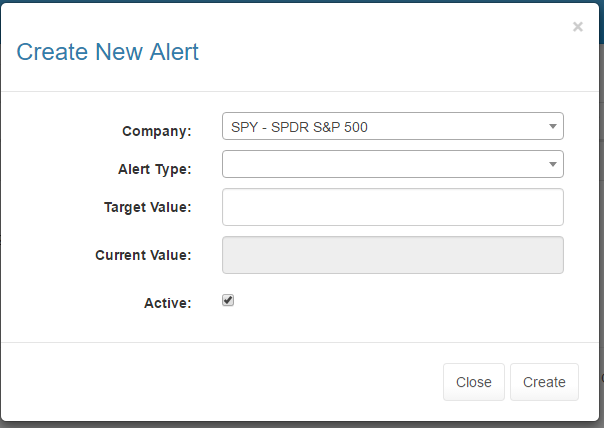The image size is (604, 428).
Task: Click the "SPY" text in the Company box
Action: pyautogui.click(x=244, y=127)
